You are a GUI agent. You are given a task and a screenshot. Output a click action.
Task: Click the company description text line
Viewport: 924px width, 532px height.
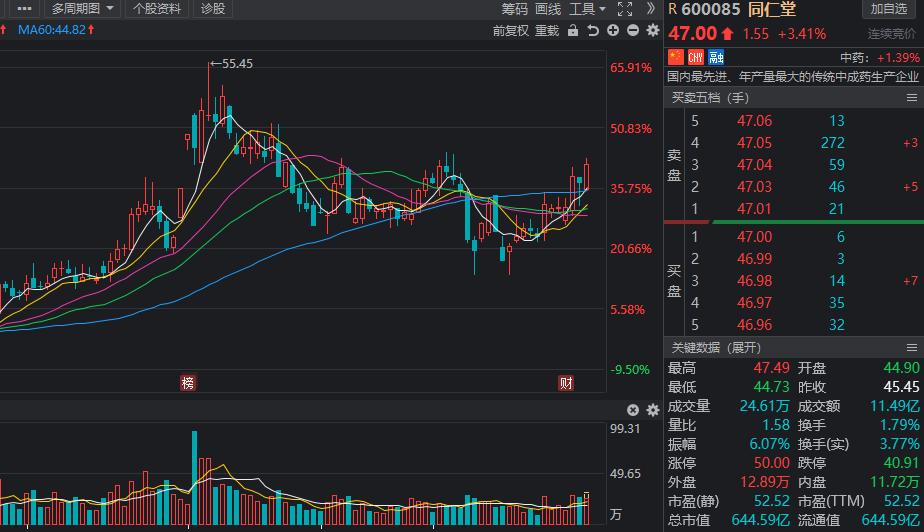coord(793,77)
